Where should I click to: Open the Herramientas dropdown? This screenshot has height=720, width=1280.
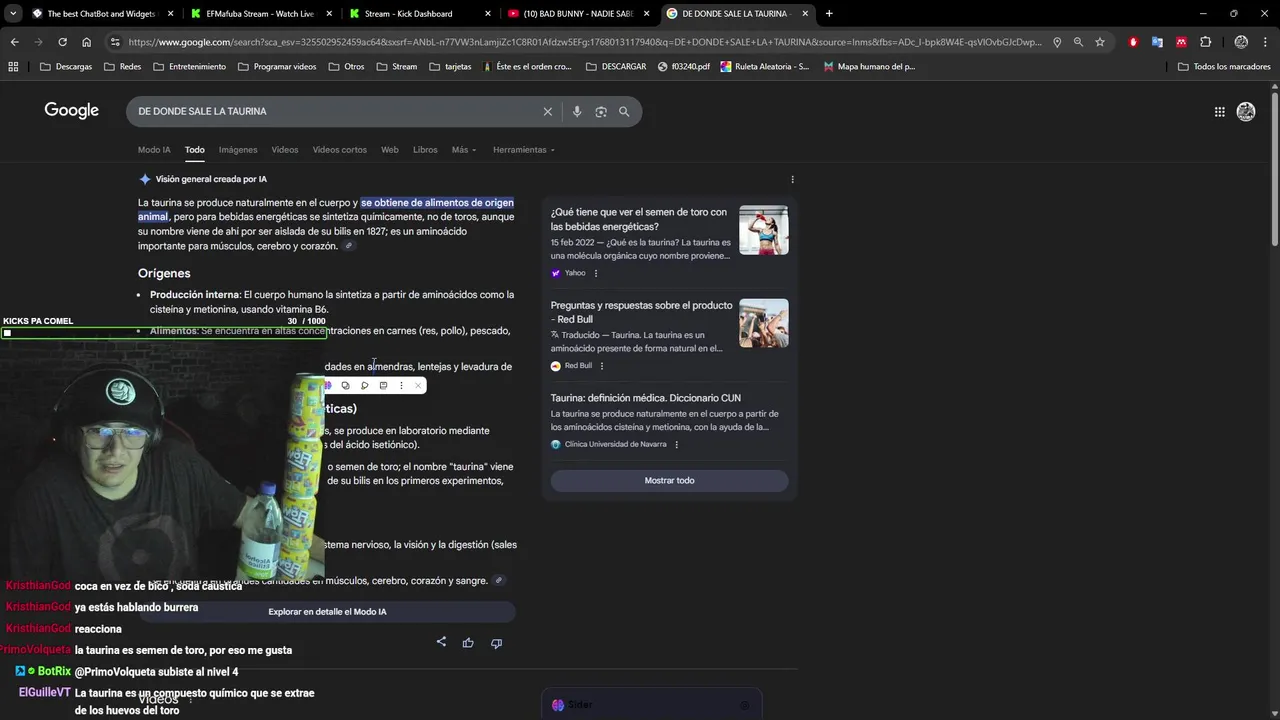[523, 150]
